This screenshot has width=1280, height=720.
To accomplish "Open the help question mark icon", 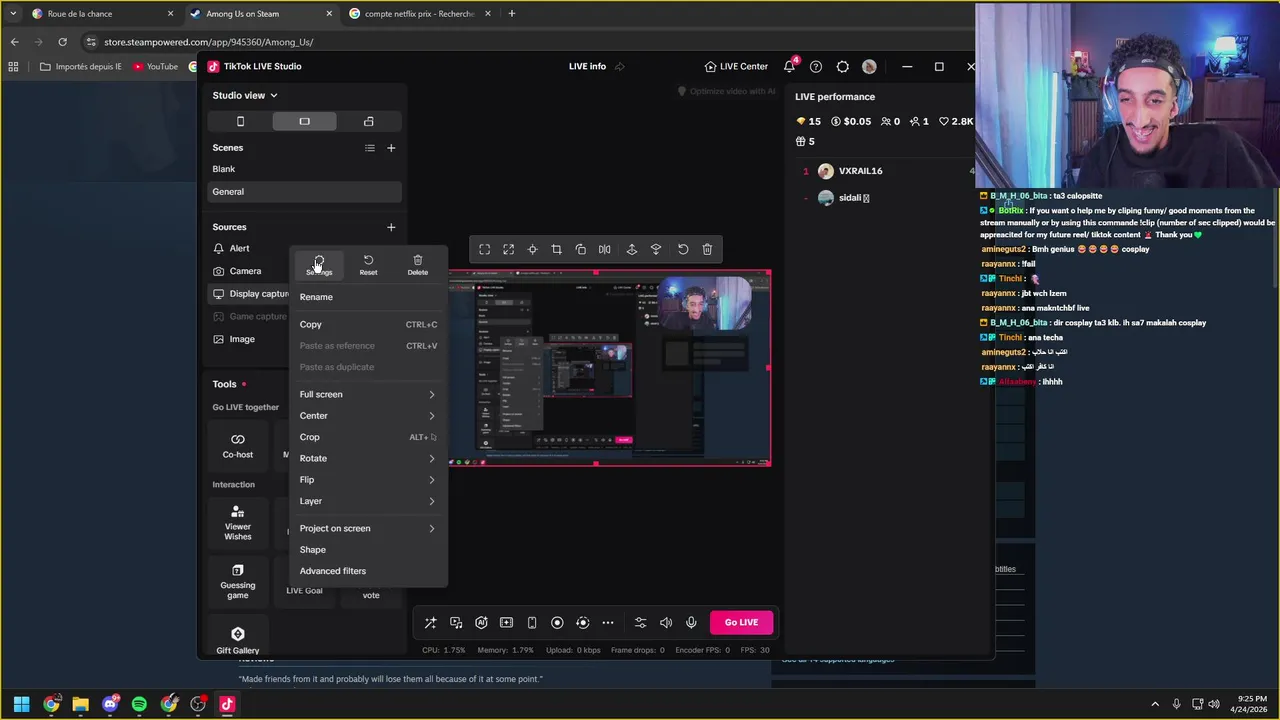I will pos(816,66).
